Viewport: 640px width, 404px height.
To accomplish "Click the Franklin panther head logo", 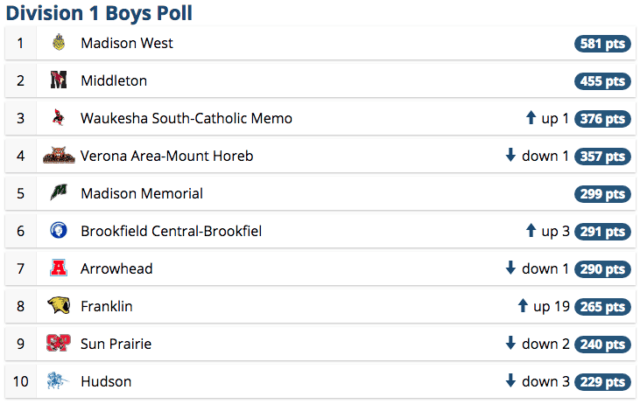I will coord(59,306).
